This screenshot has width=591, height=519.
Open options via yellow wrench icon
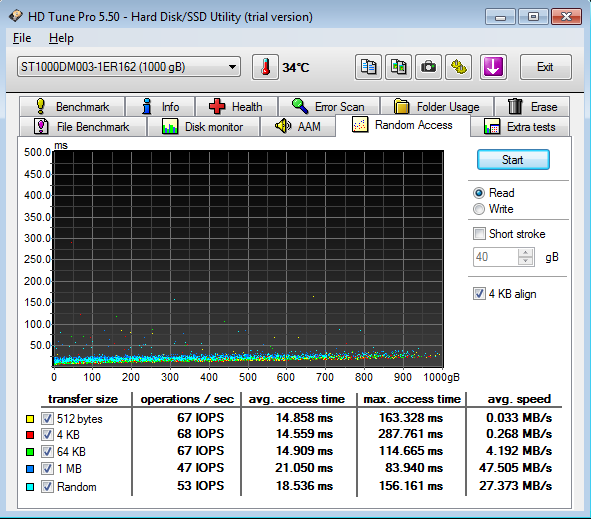click(458, 67)
